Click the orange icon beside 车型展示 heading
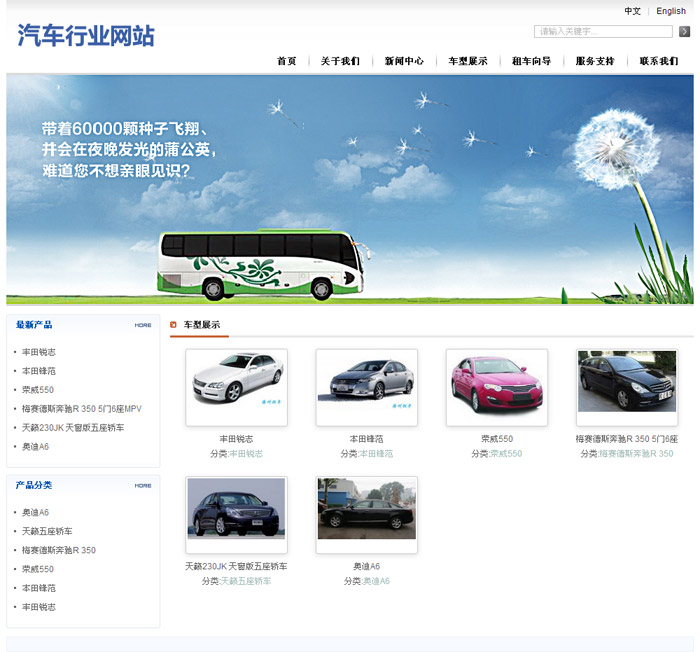700x652 pixels. (173, 325)
